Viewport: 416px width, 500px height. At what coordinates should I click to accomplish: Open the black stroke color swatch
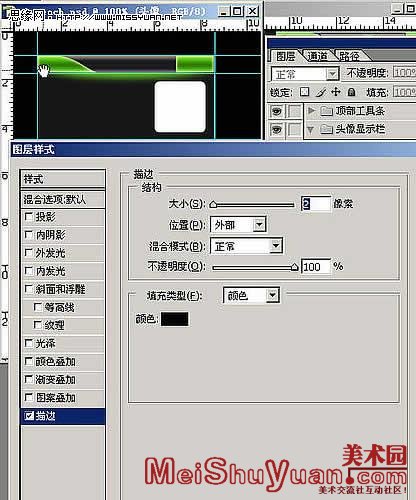[175, 319]
